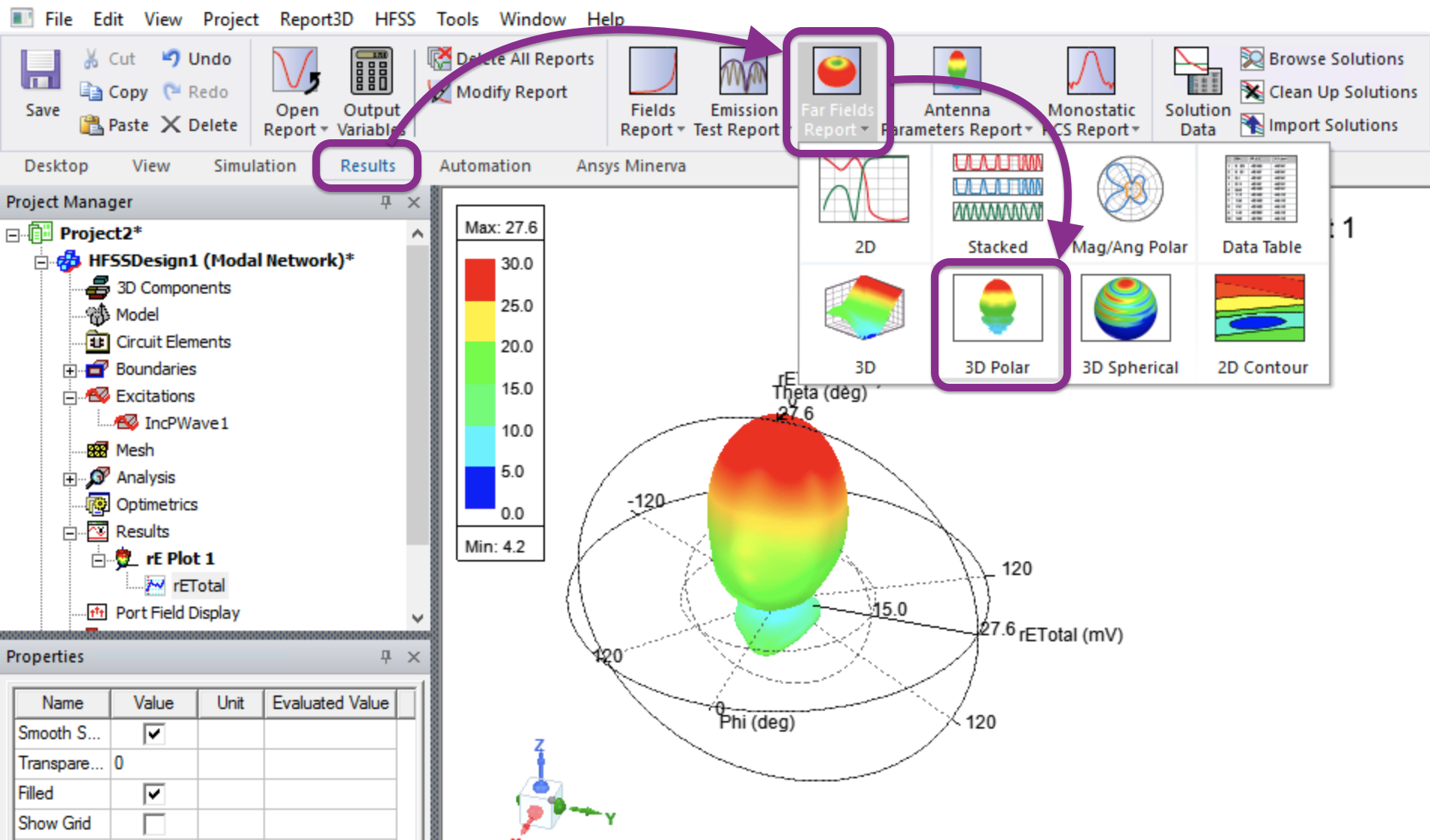The image size is (1430, 840).
Task: Collapse the Project2 tree node
Action: pyautogui.click(x=13, y=235)
